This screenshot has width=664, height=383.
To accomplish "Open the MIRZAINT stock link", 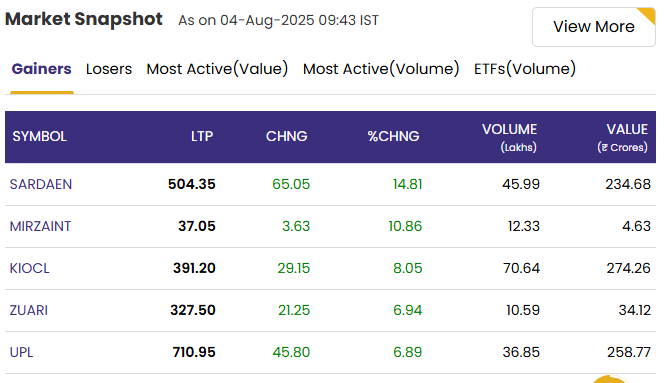I will coord(40,226).
